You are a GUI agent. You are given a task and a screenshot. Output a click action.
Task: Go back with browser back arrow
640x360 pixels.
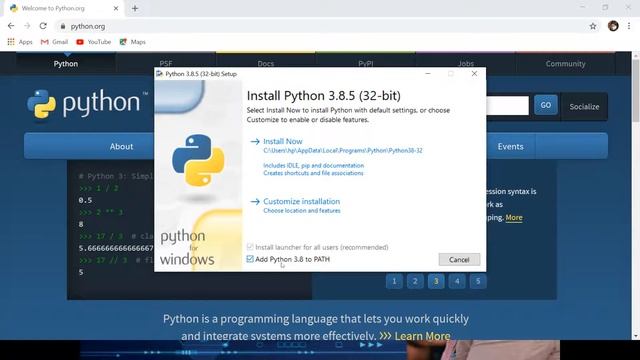pos(11,26)
